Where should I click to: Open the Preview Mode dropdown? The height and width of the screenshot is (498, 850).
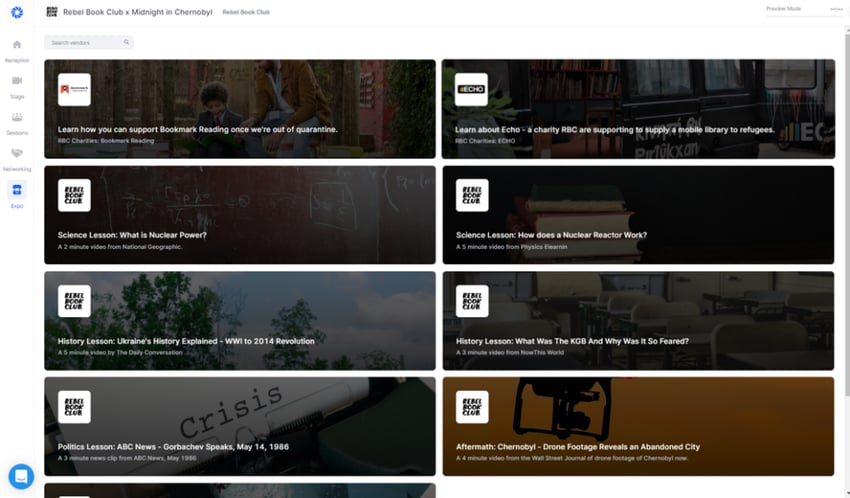(x=803, y=9)
